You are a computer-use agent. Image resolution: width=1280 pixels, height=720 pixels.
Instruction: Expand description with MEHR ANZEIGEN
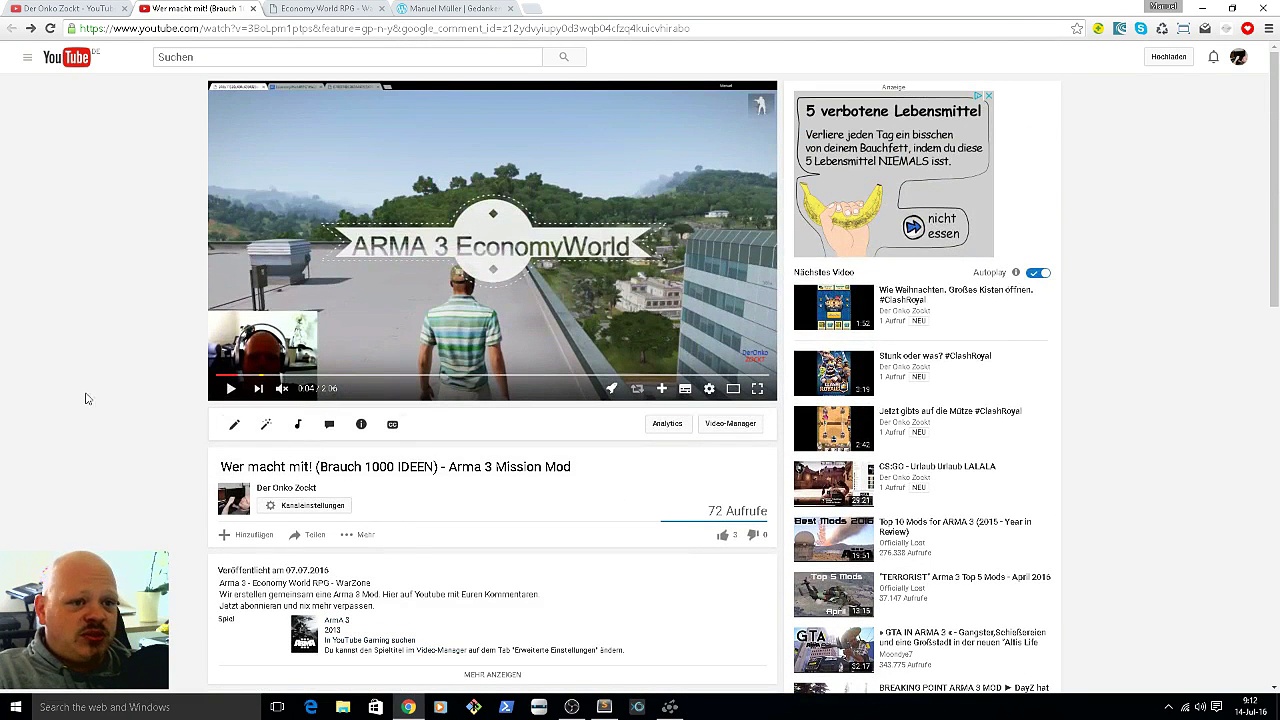[492, 675]
